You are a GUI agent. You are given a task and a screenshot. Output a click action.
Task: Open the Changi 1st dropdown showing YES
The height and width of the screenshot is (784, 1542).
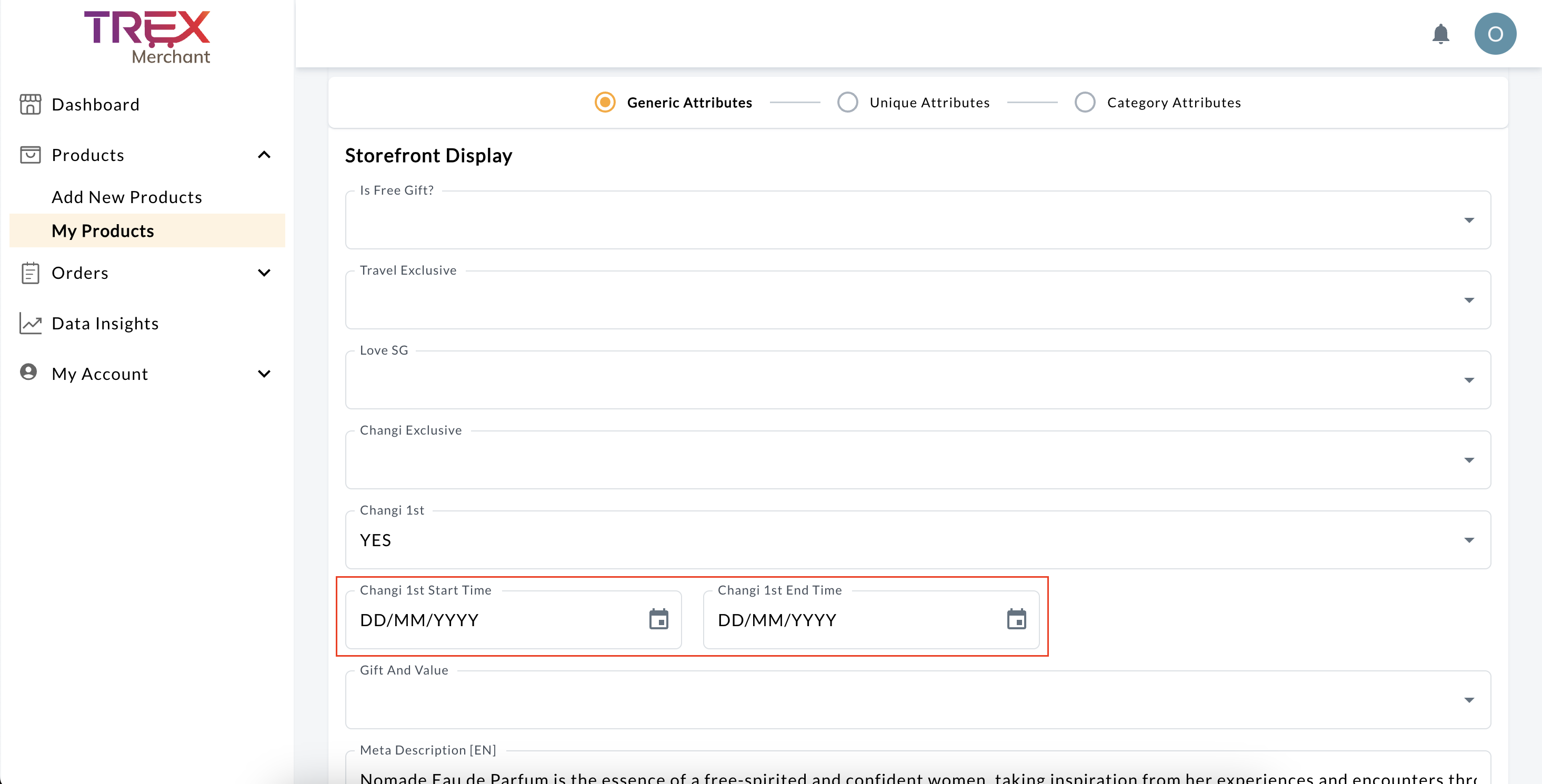[x=917, y=540]
